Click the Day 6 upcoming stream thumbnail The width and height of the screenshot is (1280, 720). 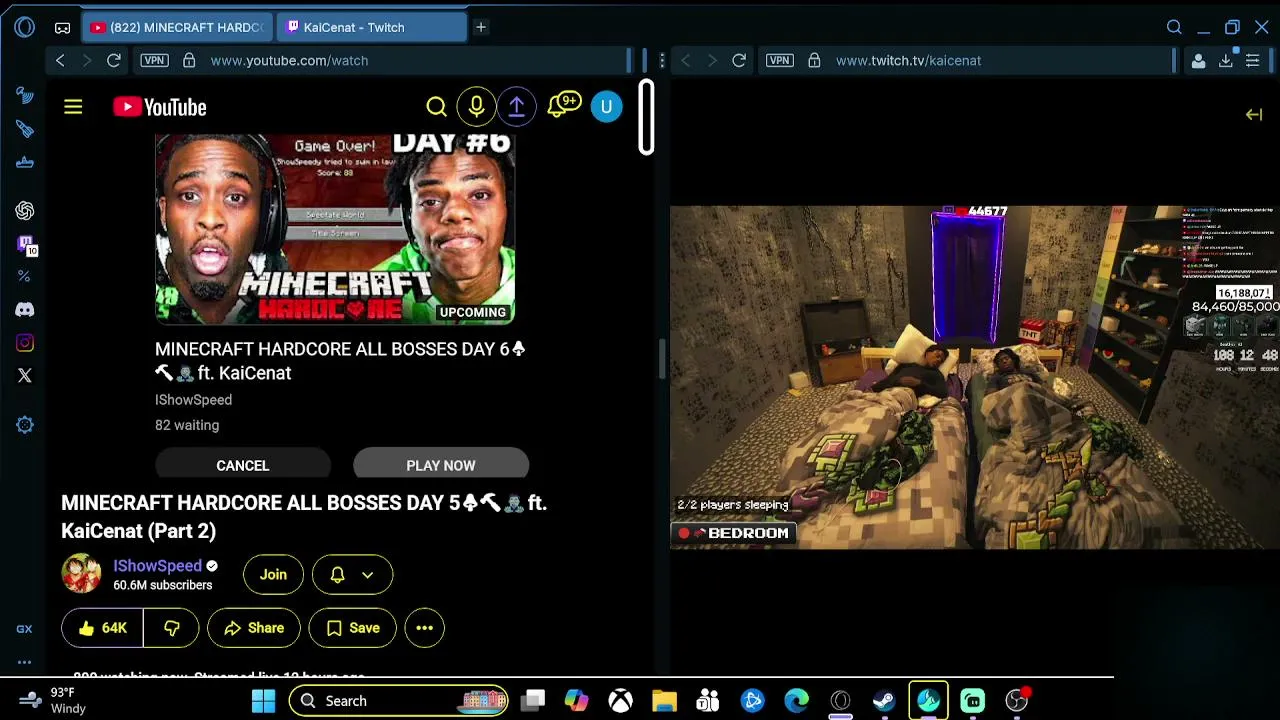pos(335,229)
